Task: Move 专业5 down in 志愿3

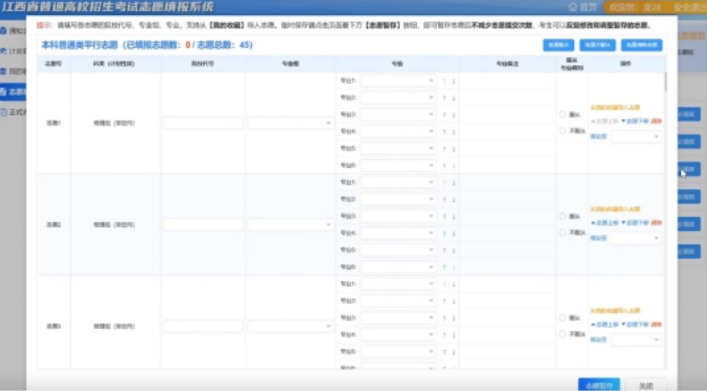Action: click(x=454, y=352)
